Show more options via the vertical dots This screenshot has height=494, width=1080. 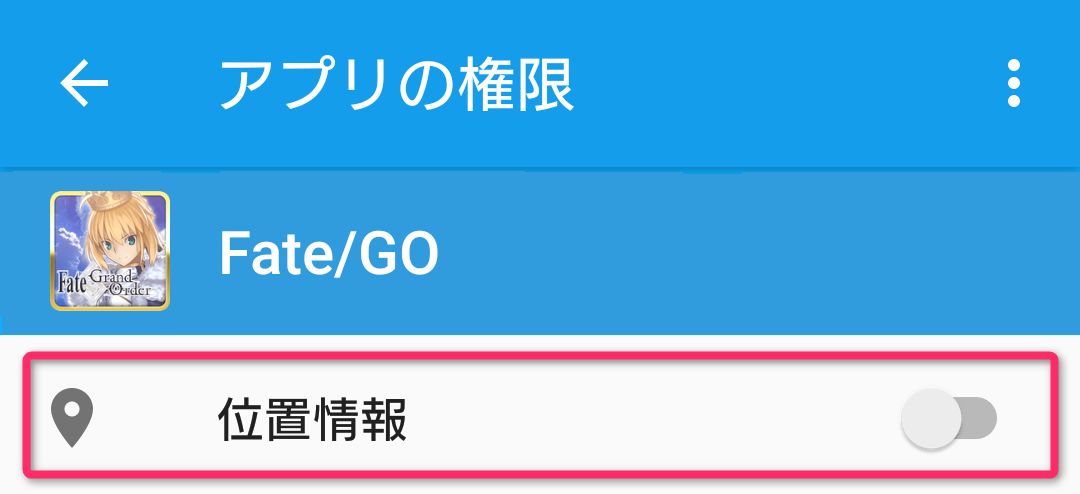click(1014, 83)
